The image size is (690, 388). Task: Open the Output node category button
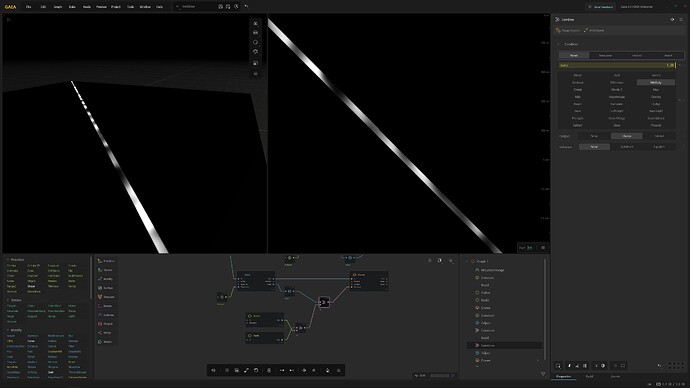(106, 324)
